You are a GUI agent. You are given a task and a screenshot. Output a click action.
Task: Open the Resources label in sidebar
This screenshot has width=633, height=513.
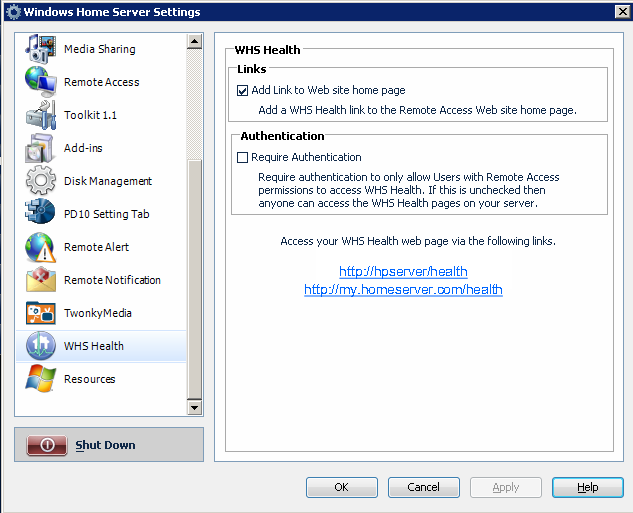[90, 379]
